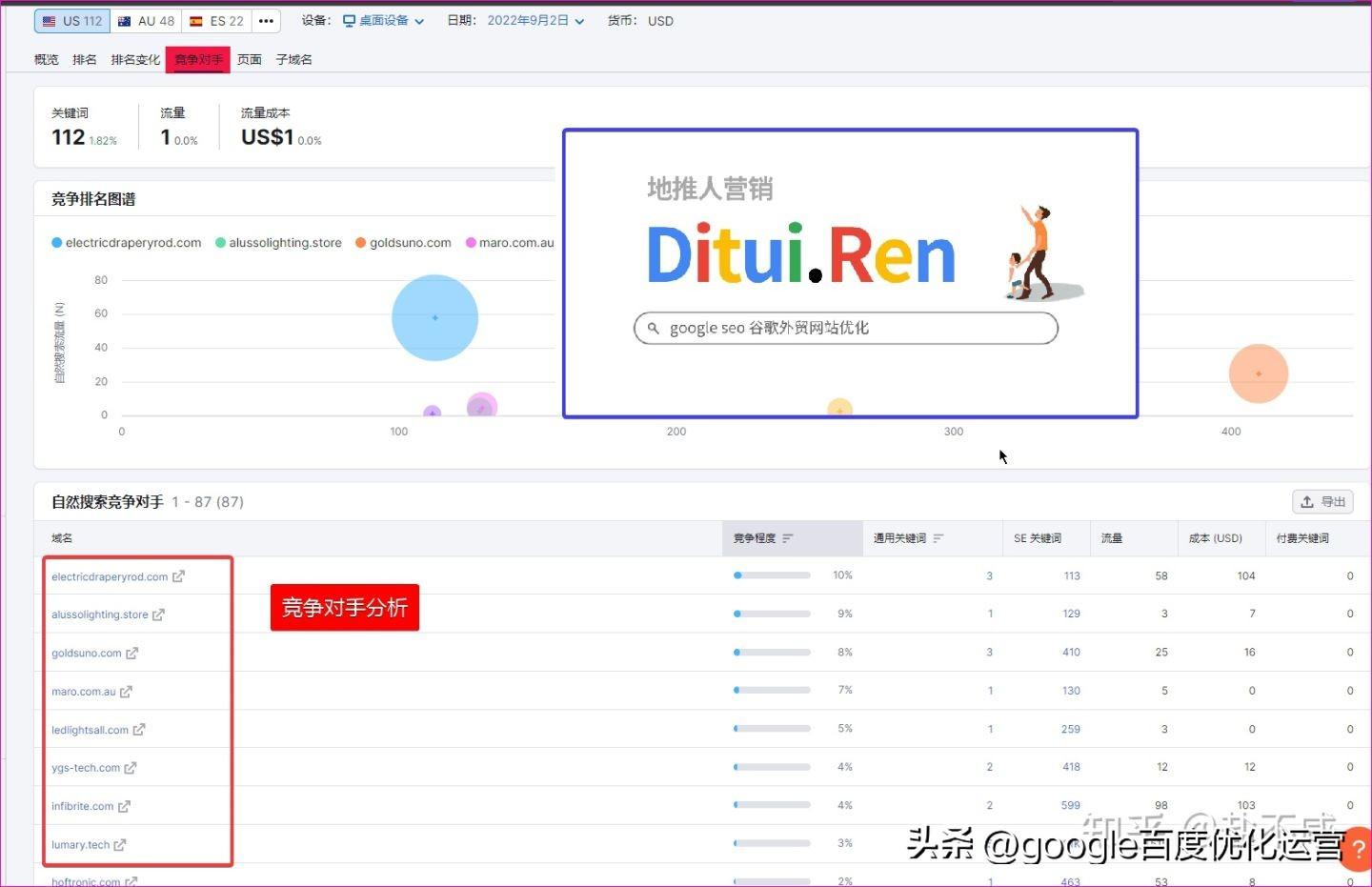Toggle alussolighting.store green legend dot
This screenshot has height=887, width=1372.
coord(220,243)
